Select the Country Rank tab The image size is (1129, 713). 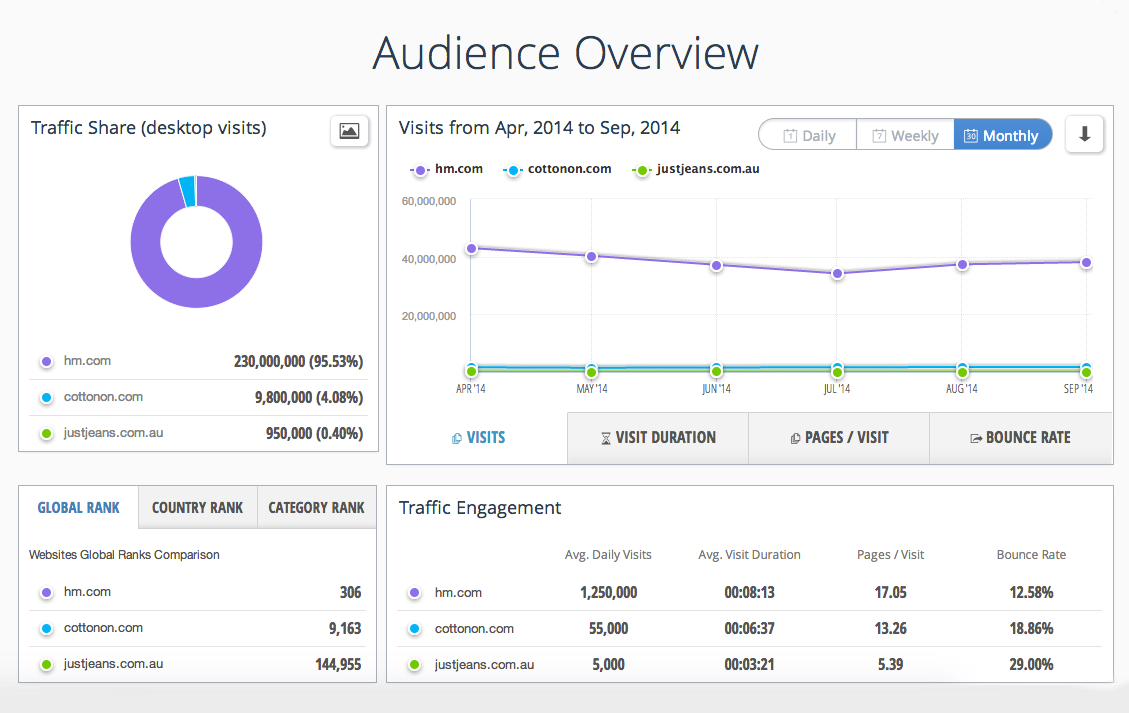point(197,508)
